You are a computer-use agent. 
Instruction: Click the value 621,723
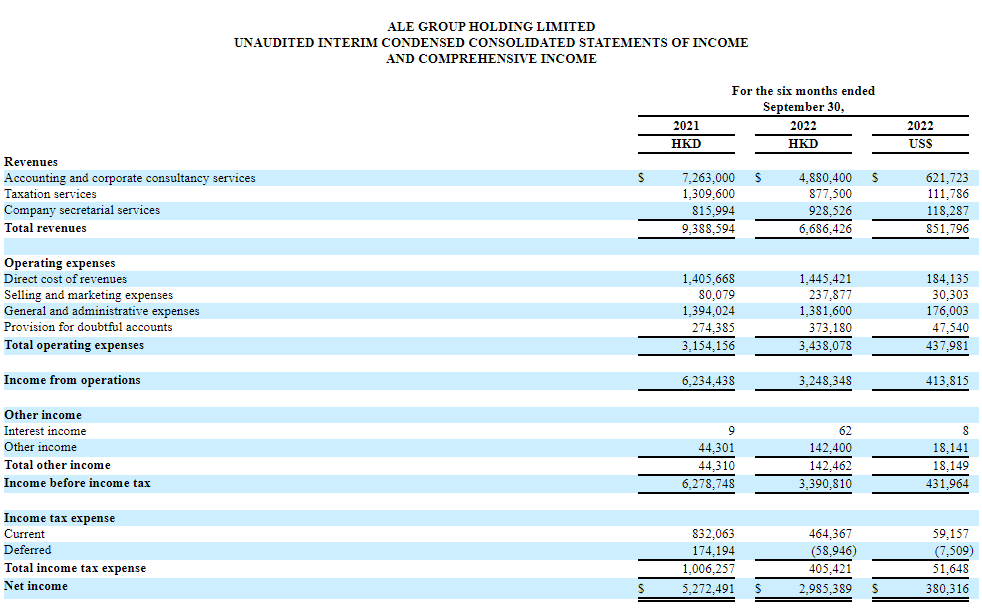pos(947,178)
